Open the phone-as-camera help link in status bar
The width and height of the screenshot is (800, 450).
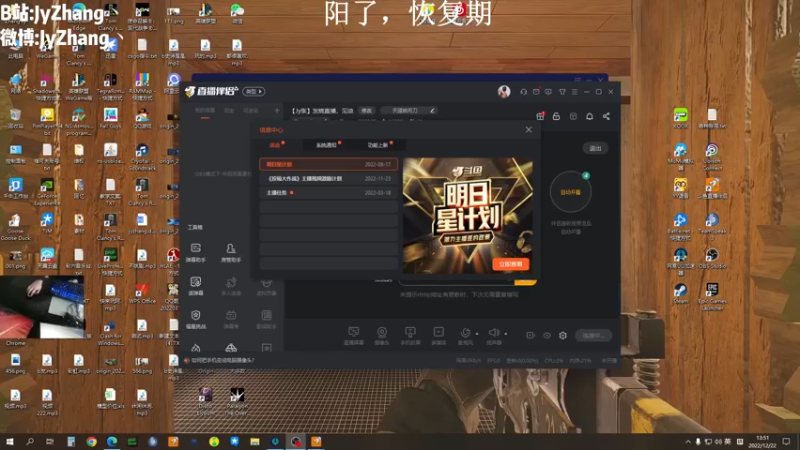point(222,360)
